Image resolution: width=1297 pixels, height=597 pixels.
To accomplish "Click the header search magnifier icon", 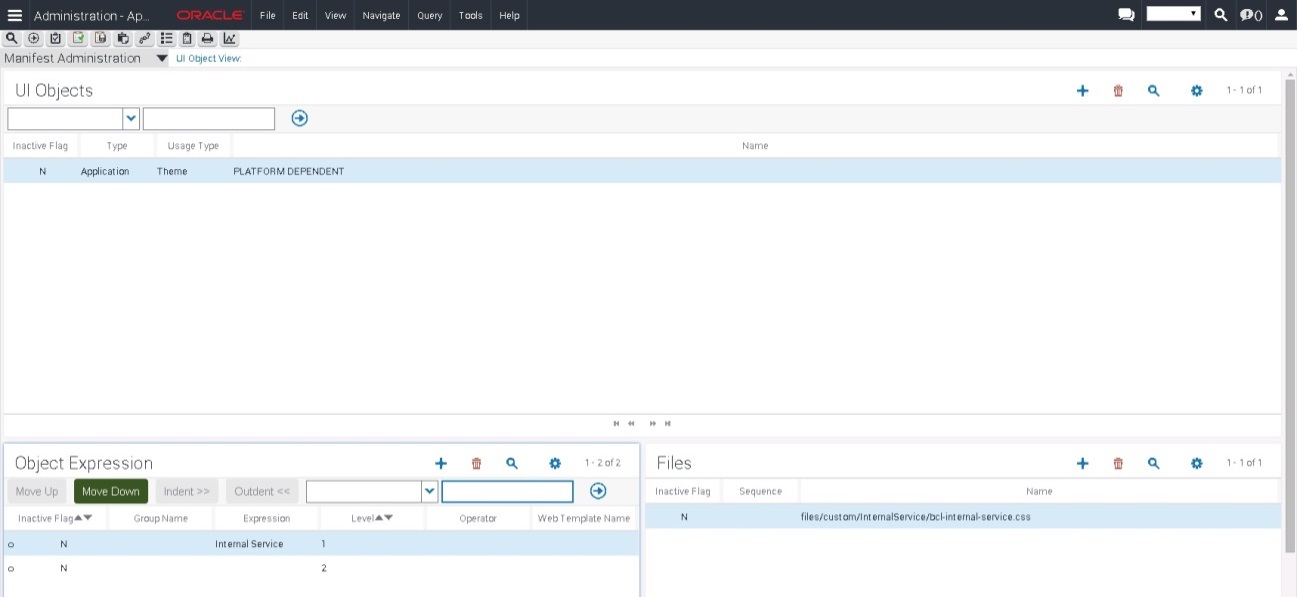I will point(1220,15).
